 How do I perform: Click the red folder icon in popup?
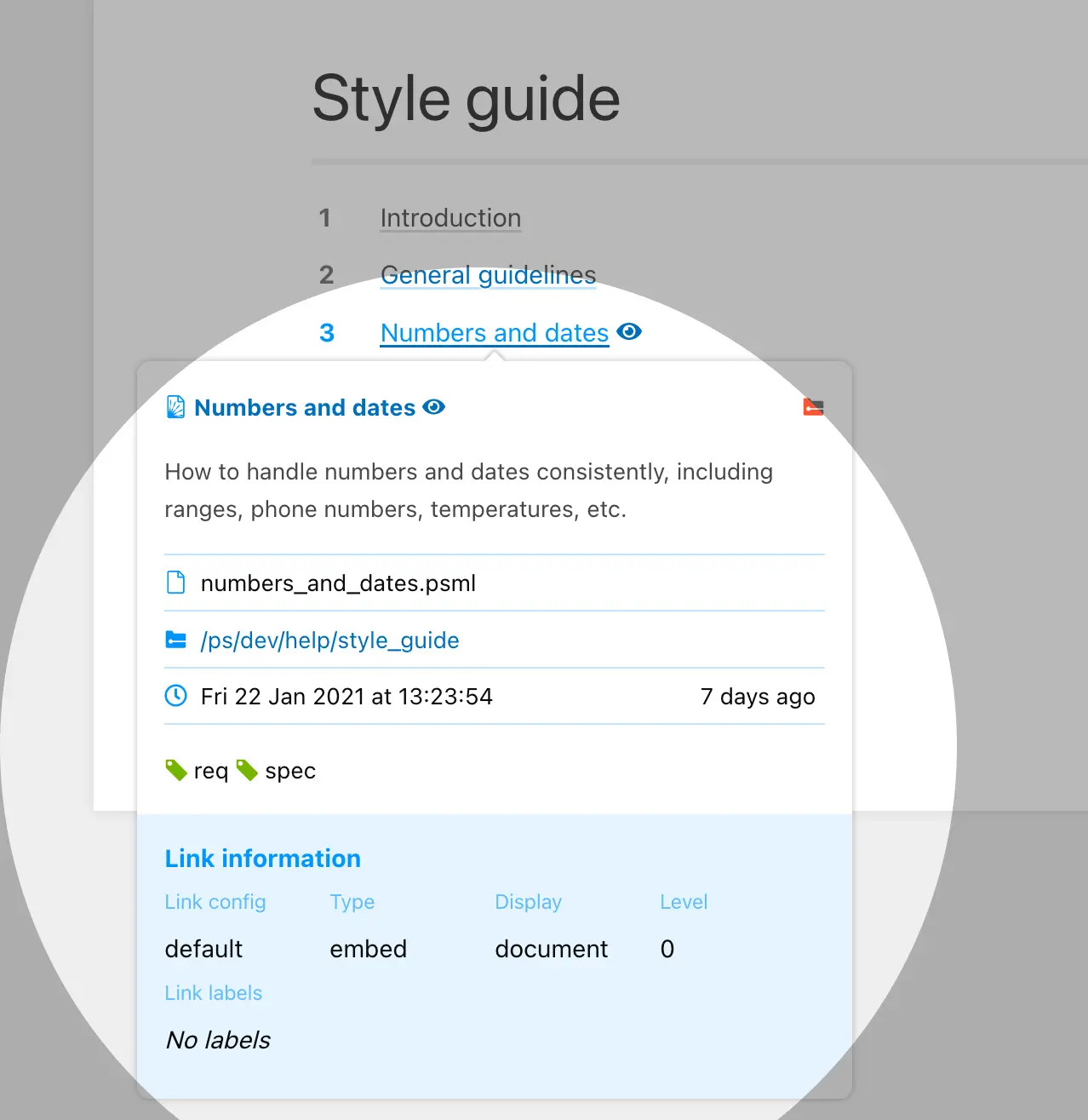(813, 407)
